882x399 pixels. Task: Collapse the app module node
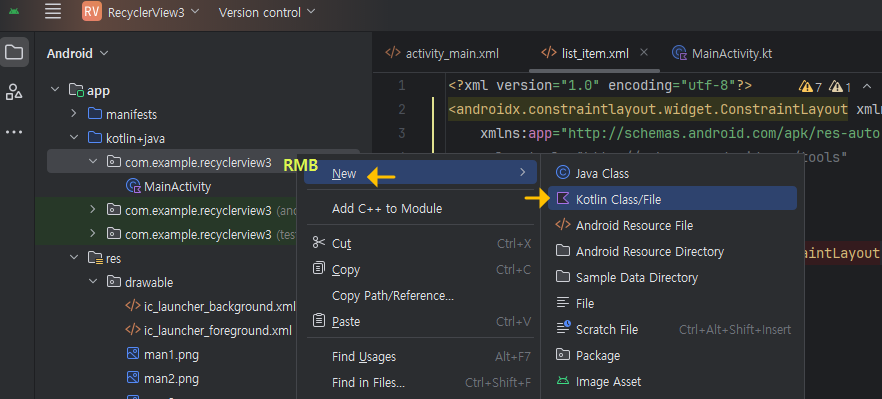point(55,90)
